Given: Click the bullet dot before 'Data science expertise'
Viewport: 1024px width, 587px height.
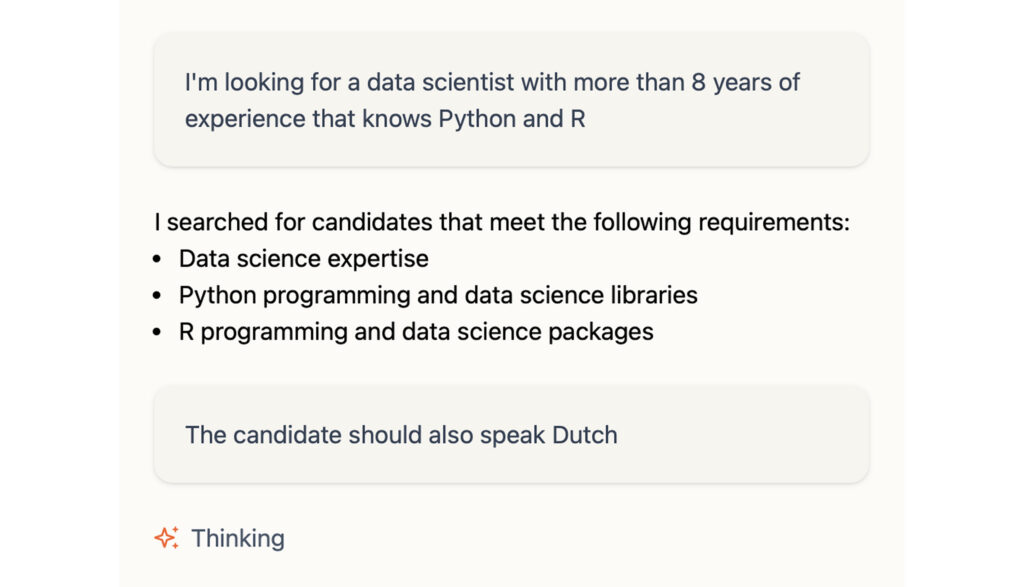Looking at the screenshot, I should point(157,259).
